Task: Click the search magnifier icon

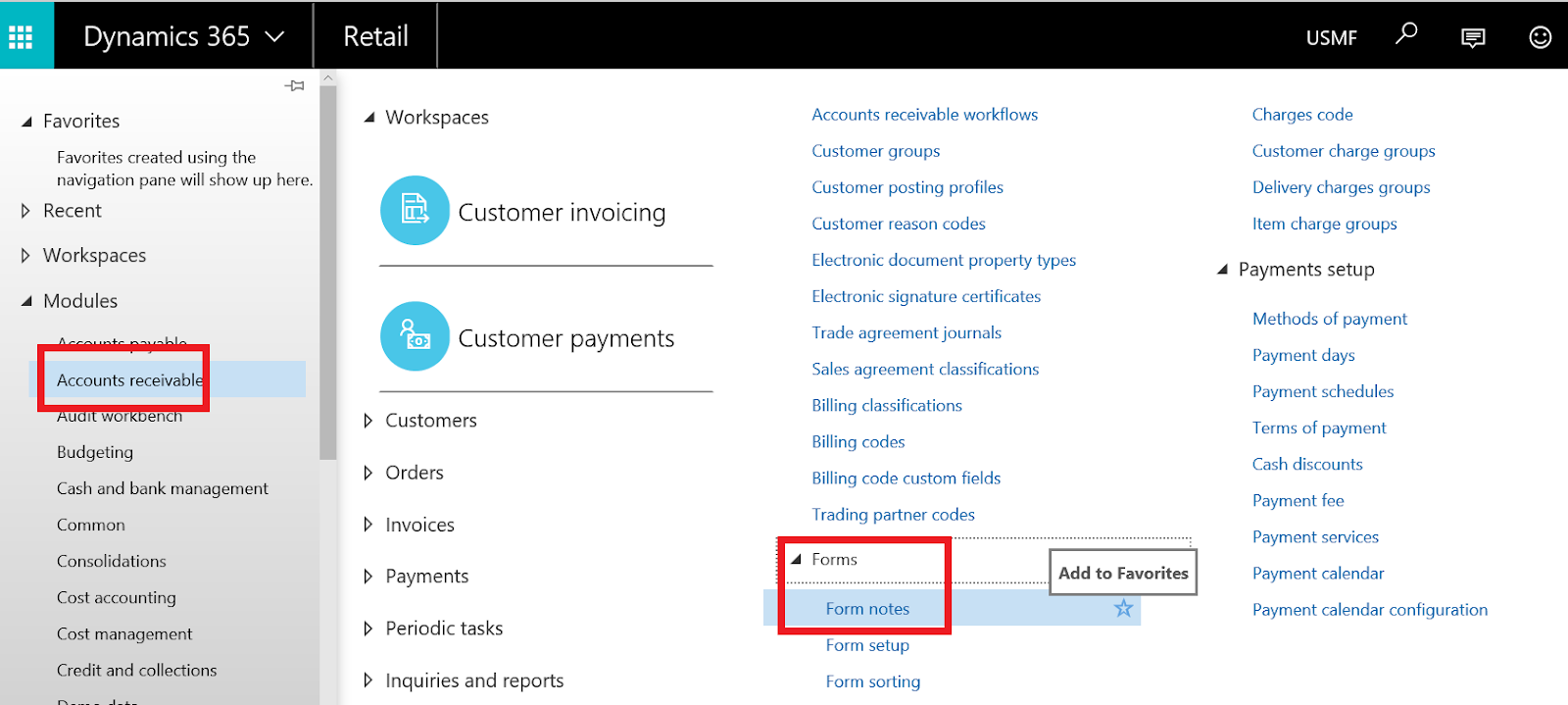Action: [1406, 35]
